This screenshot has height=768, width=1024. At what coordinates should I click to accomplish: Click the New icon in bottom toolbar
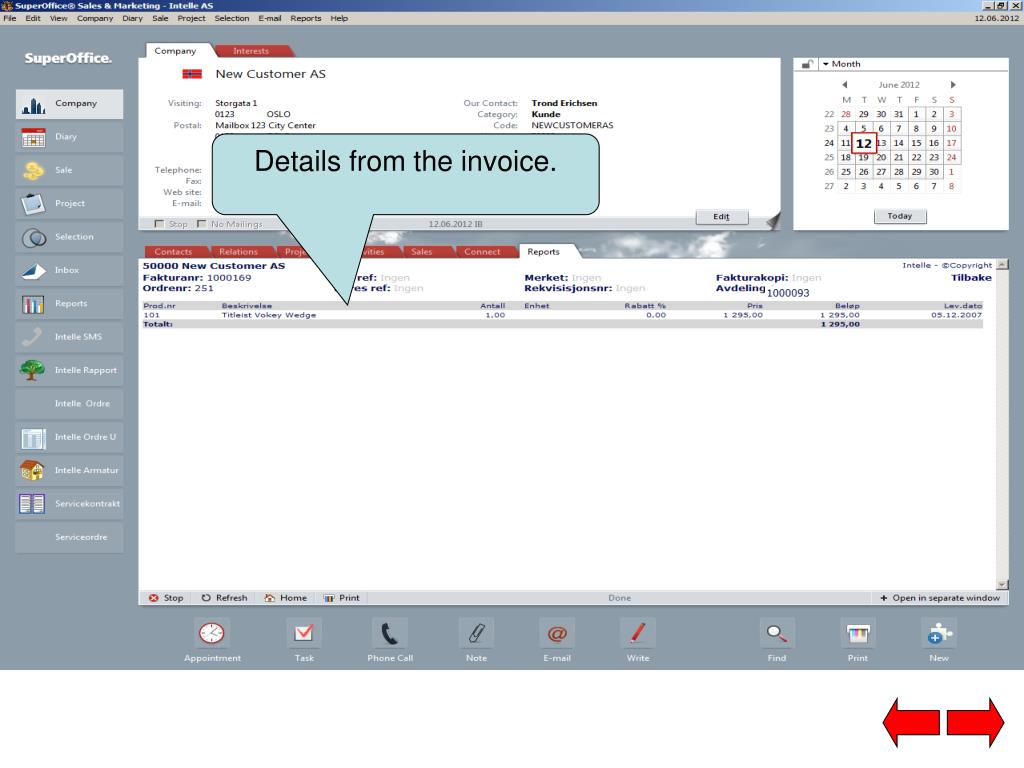coord(939,633)
